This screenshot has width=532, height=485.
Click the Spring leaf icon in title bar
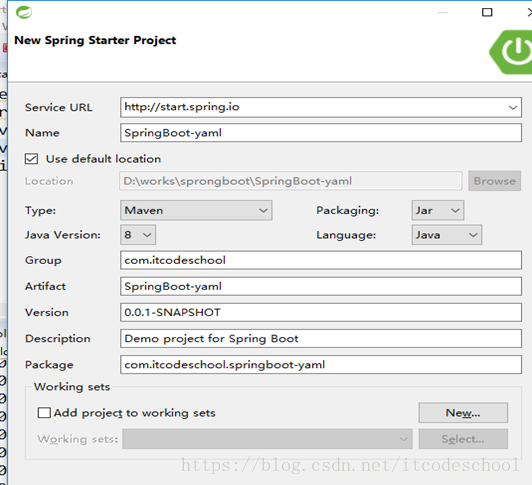(x=24, y=13)
